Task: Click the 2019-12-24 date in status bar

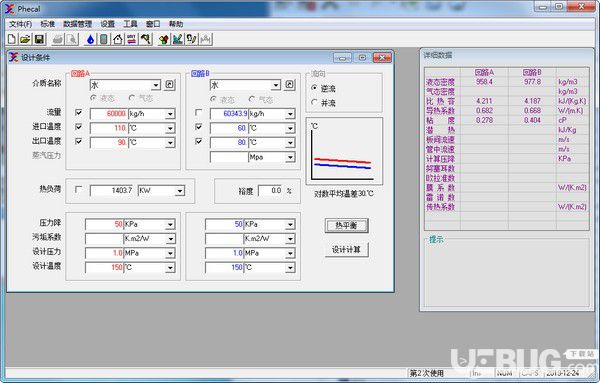Action: click(562, 373)
